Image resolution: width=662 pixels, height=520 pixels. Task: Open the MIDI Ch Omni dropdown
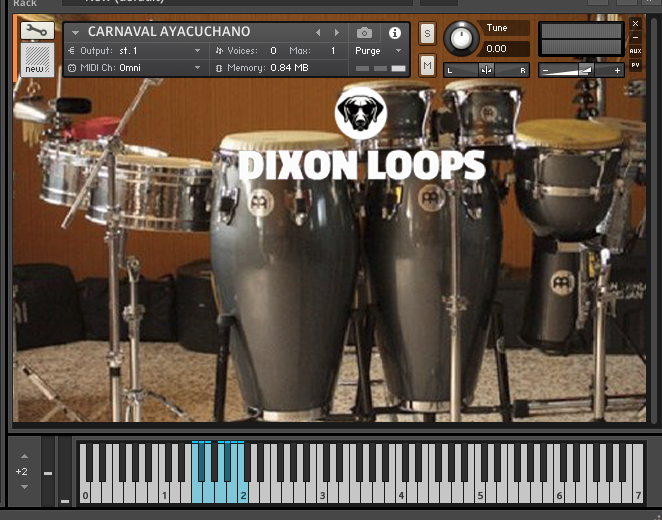(197, 68)
